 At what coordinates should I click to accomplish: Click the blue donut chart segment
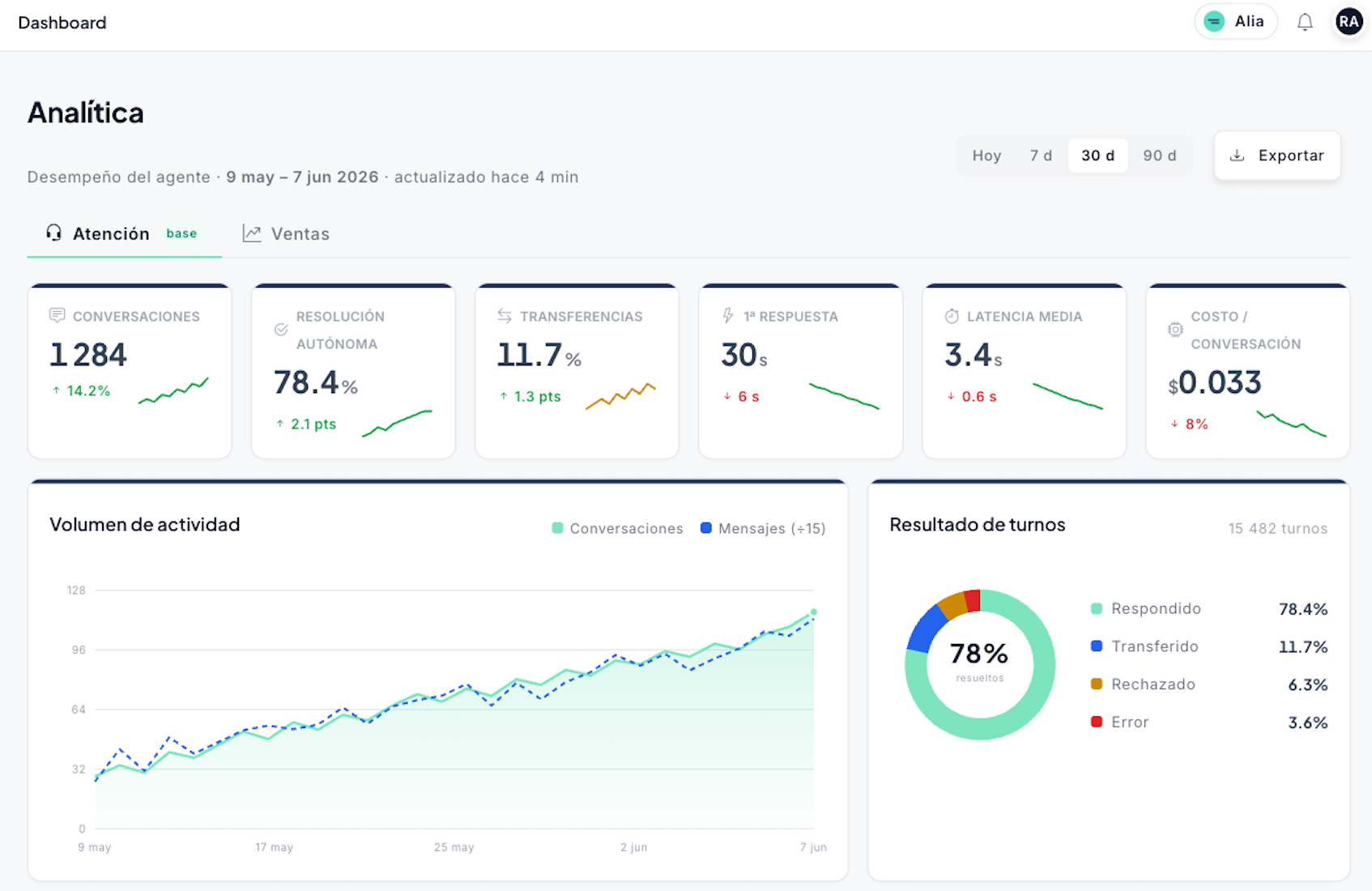[x=926, y=630]
